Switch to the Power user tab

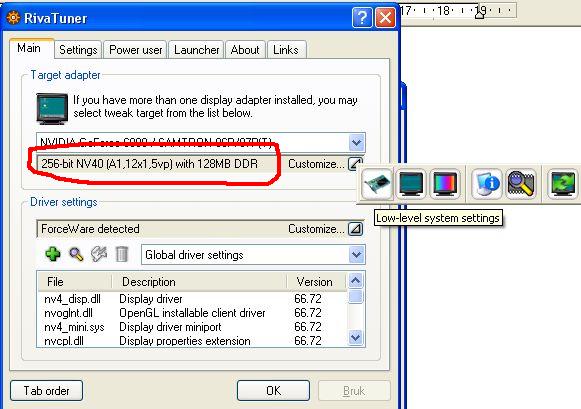coord(136,50)
